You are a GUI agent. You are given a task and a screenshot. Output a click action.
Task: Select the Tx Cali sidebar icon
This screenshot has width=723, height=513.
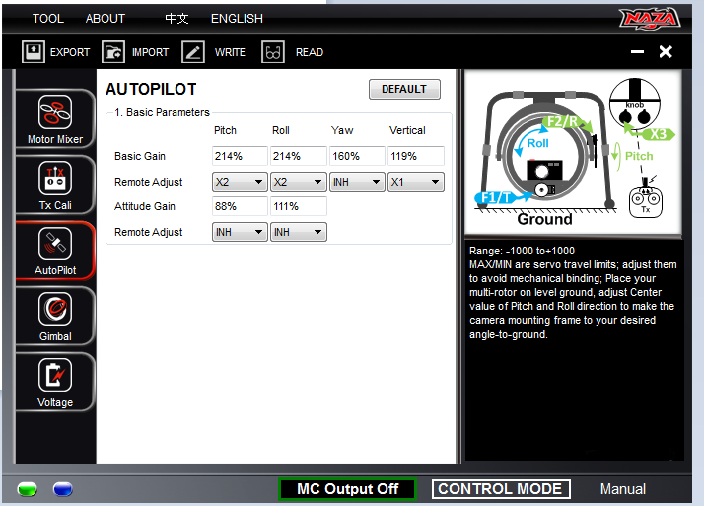click(x=55, y=180)
